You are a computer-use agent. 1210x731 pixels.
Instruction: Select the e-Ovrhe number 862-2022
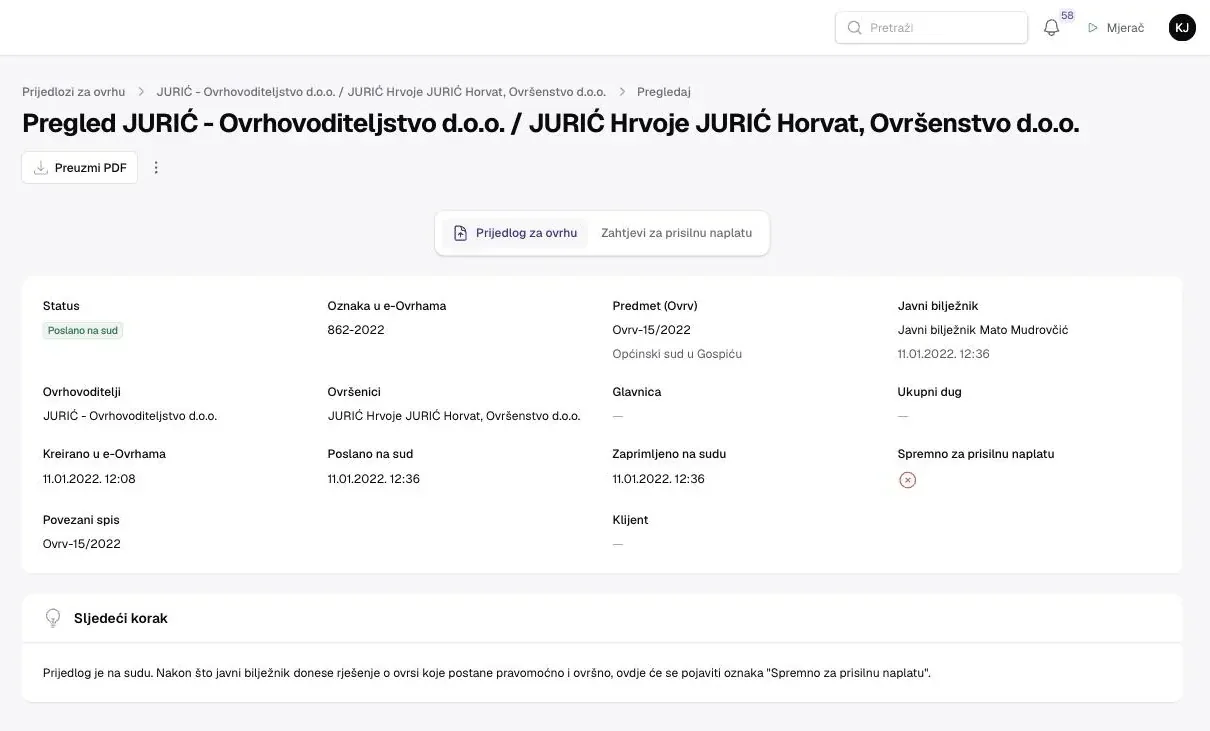(x=356, y=330)
